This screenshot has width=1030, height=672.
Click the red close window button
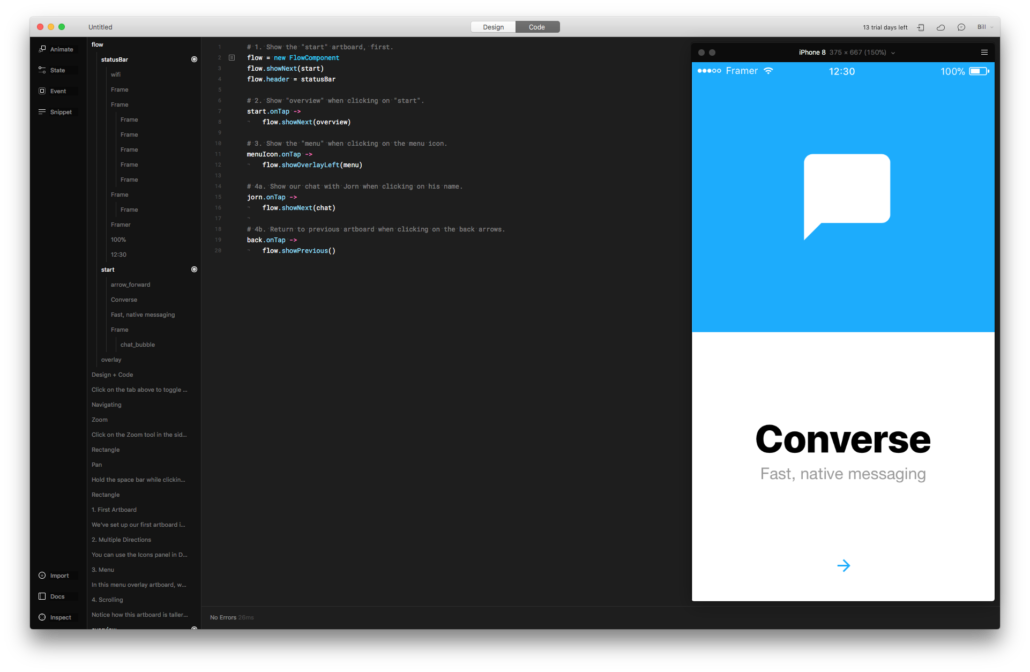point(40,27)
